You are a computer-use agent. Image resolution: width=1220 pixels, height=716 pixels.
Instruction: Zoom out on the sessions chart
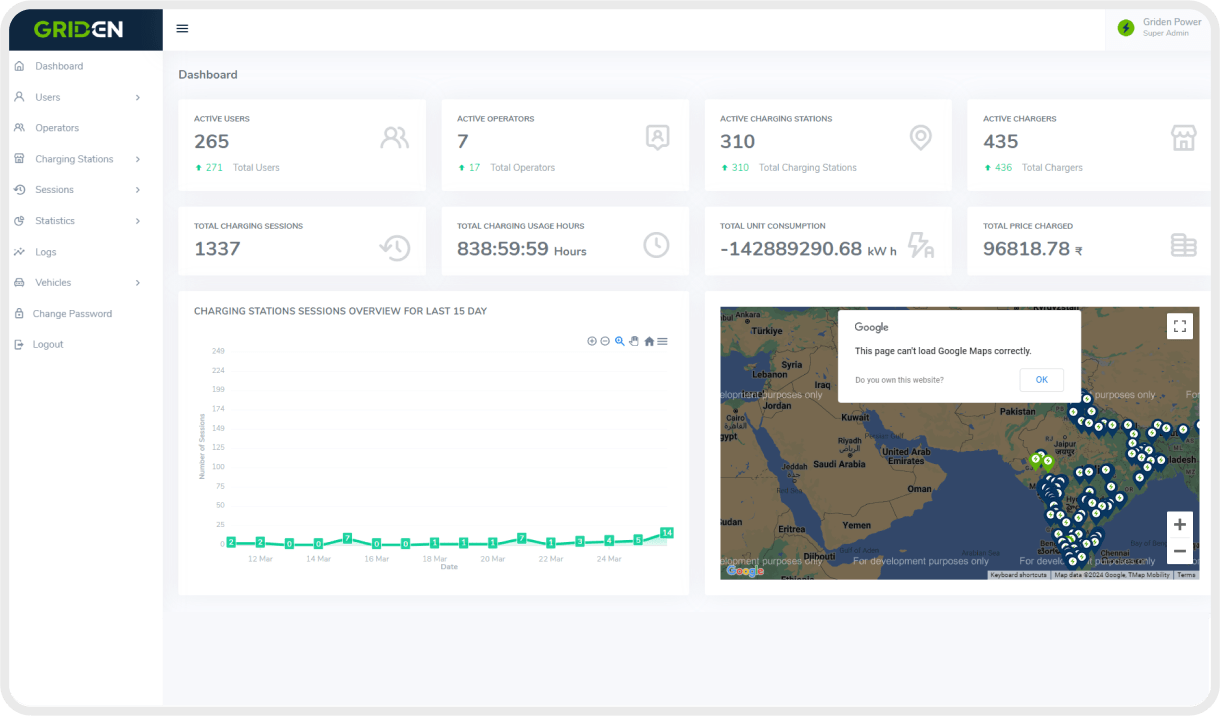[605, 341]
